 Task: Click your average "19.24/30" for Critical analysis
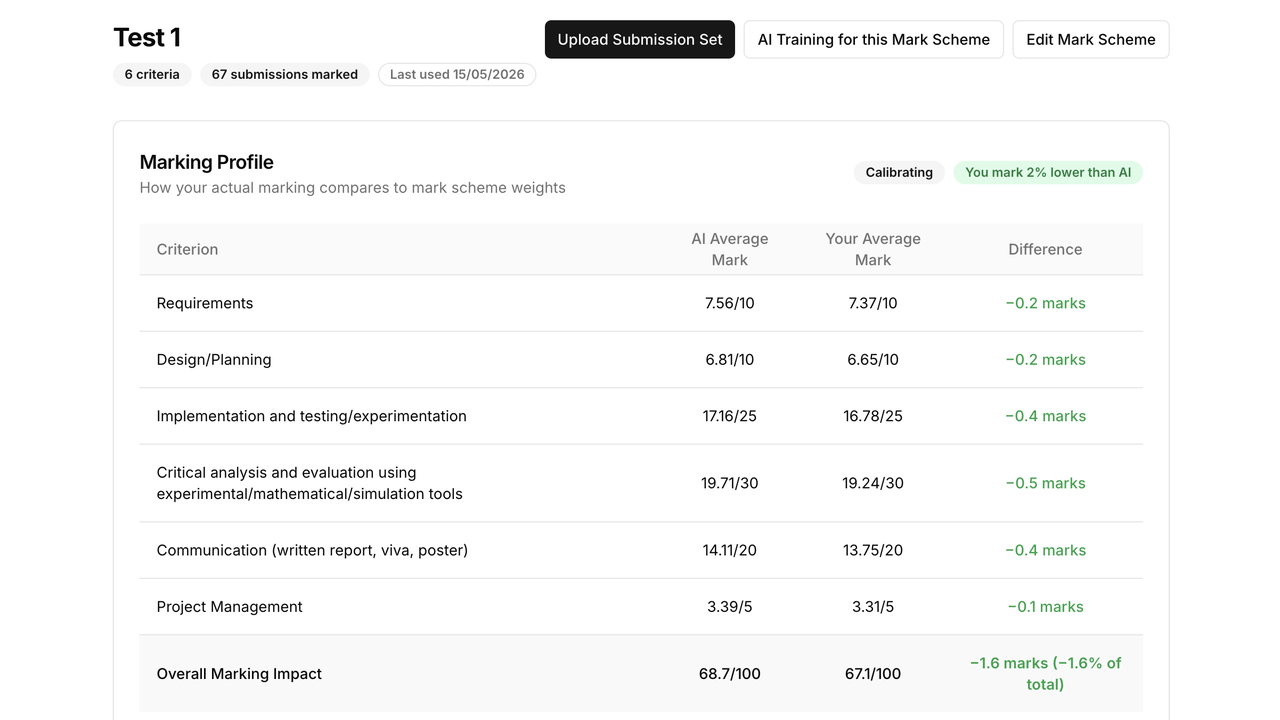pos(873,484)
